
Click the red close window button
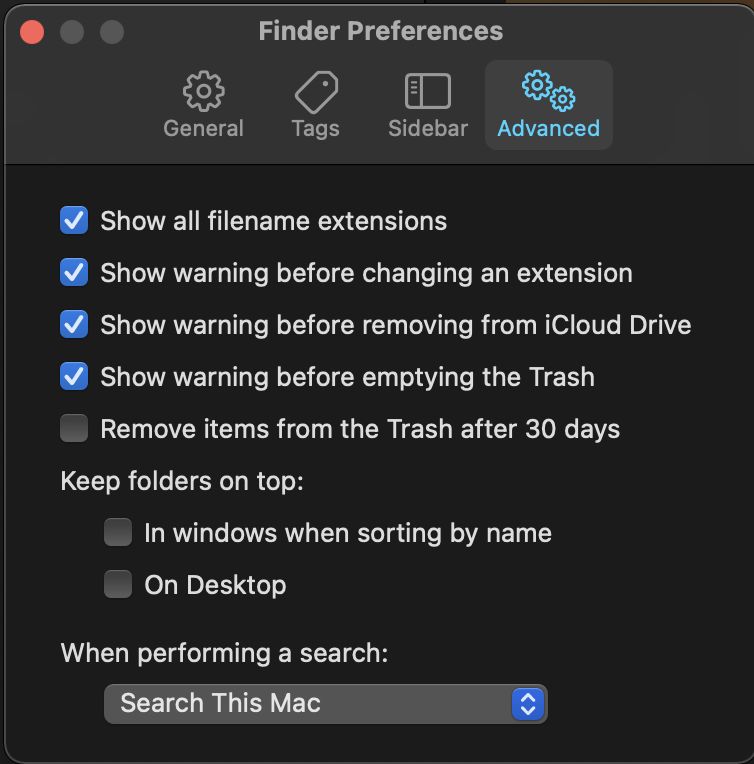[32, 32]
